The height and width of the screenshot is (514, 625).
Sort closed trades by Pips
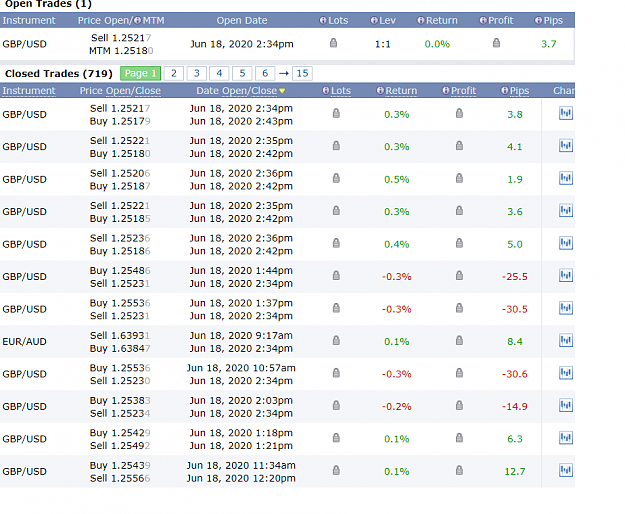tap(519, 91)
